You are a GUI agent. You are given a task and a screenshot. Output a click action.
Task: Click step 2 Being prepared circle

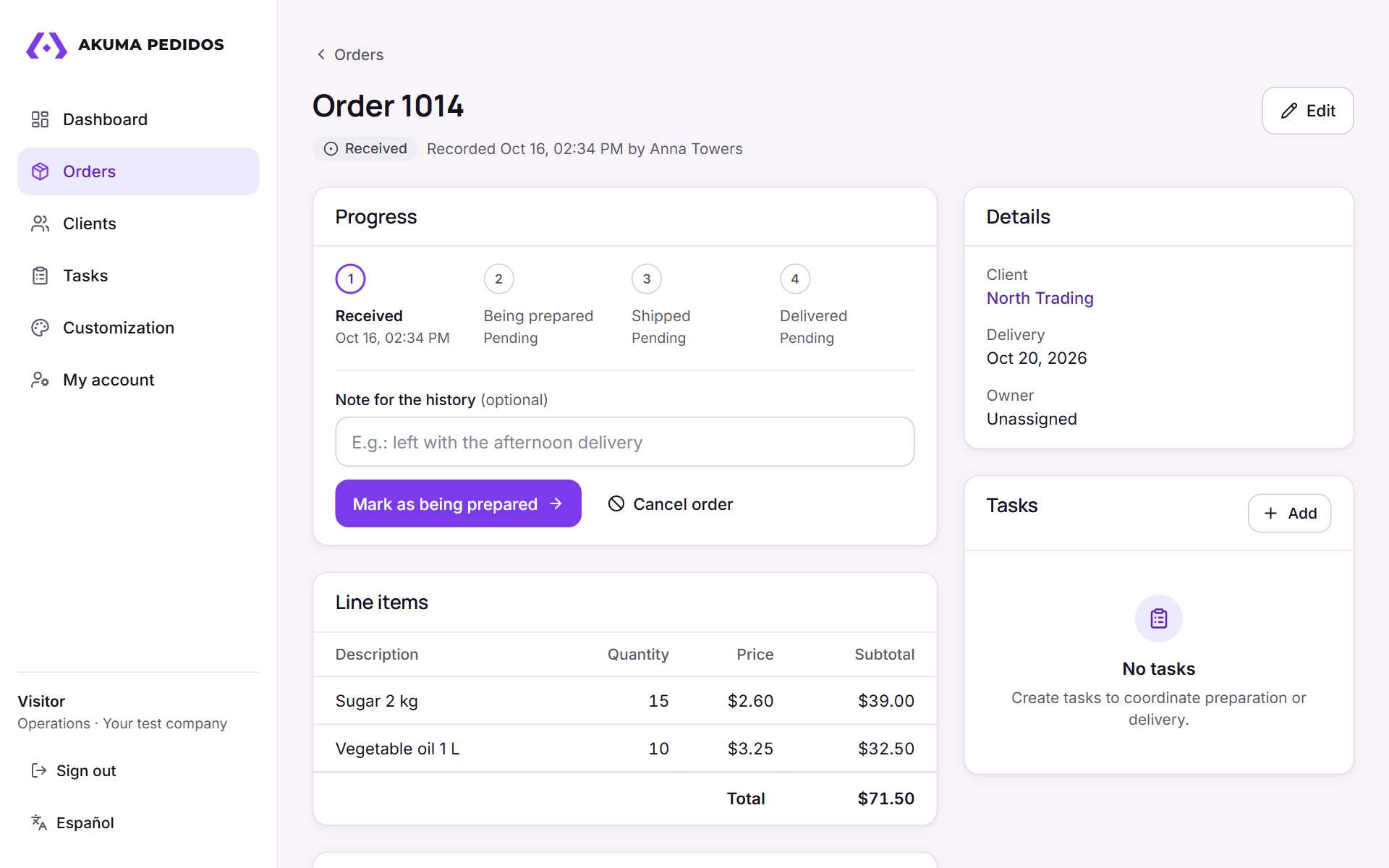(x=499, y=279)
